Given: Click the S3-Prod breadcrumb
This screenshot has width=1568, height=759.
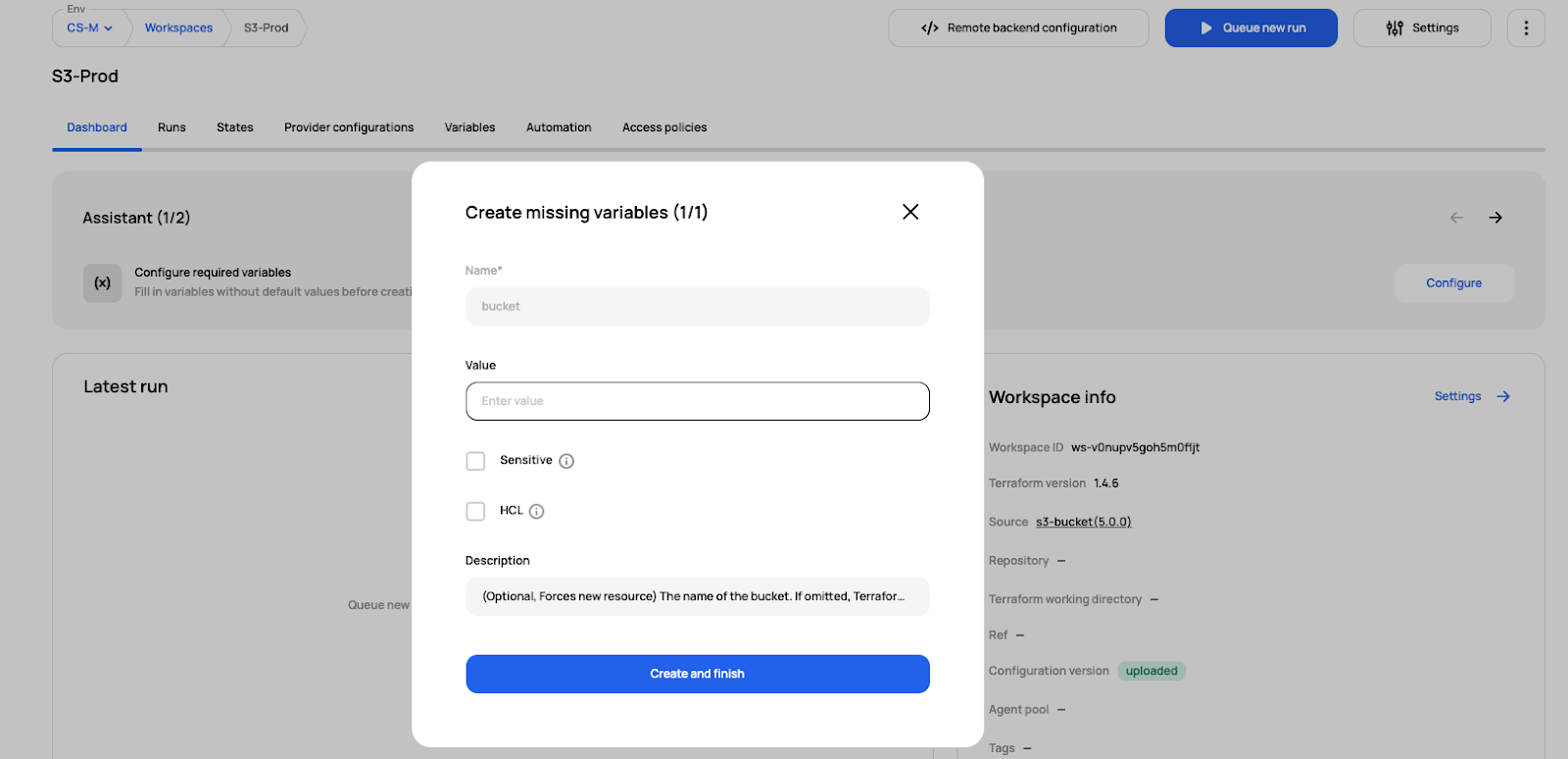Looking at the screenshot, I should coord(267,28).
